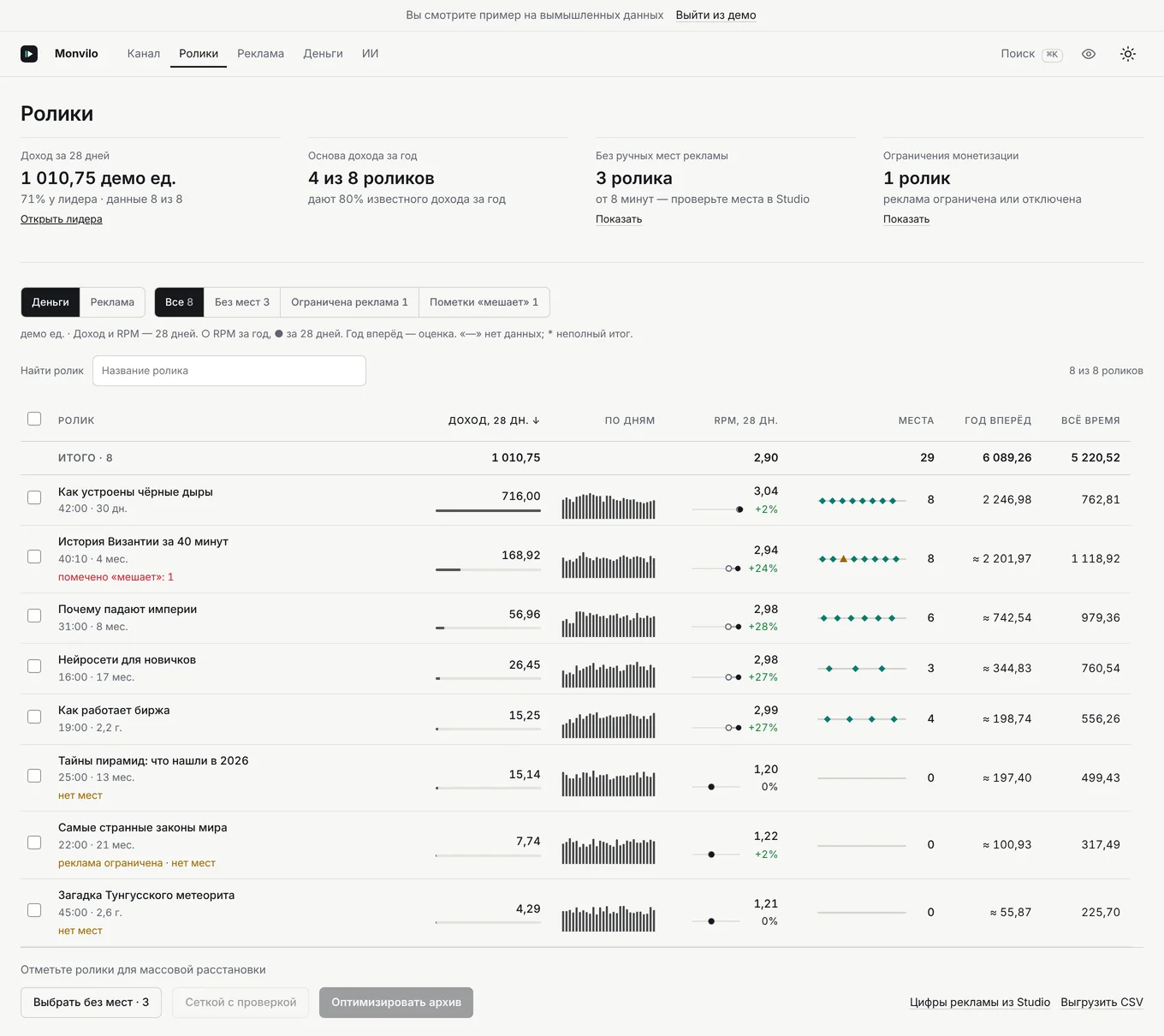Tick the Загадка Тунгусского метеорита checkbox
The width and height of the screenshot is (1164, 1036).
coord(34,910)
